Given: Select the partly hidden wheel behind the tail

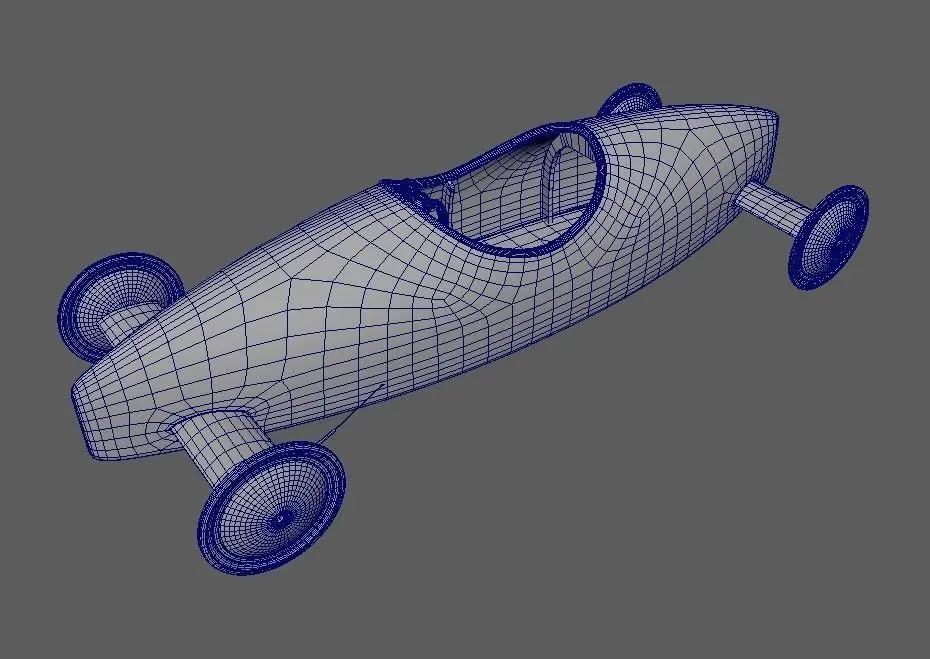Looking at the screenshot, I should click(629, 98).
